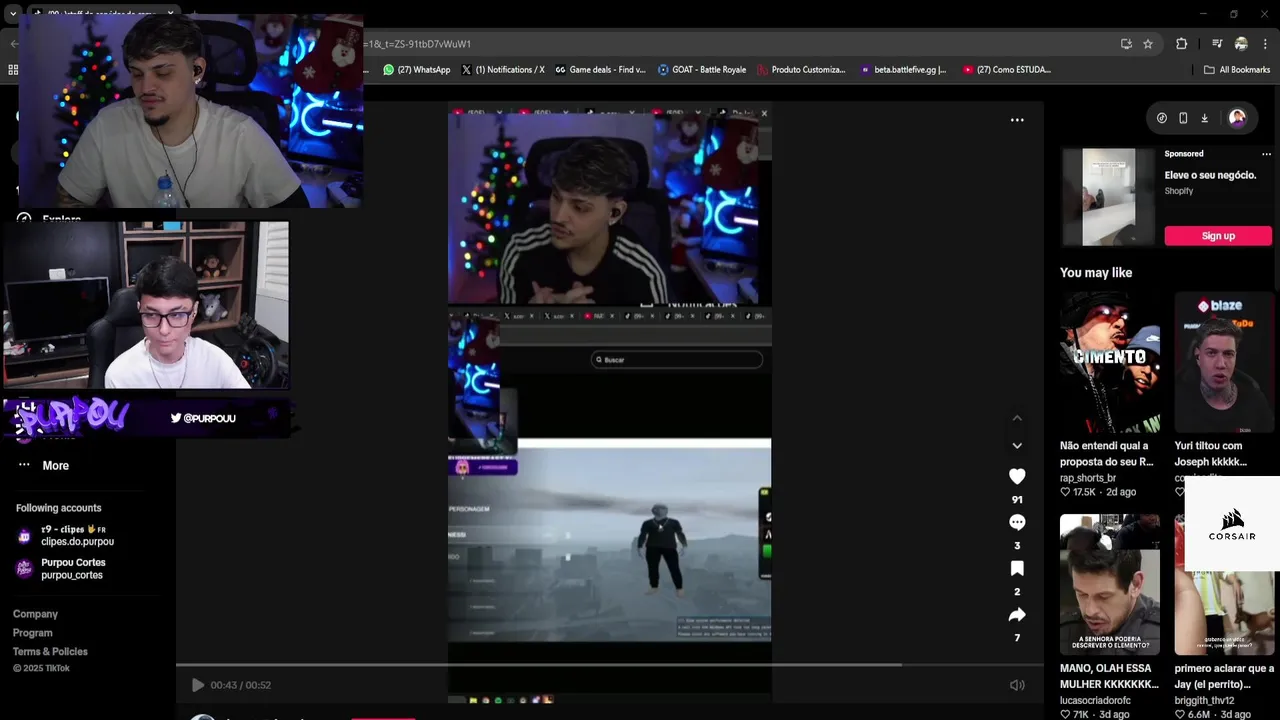Open comments via speech bubble icon
The width and height of the screenshot is (1280, 720).
[x=1017, y=522]
